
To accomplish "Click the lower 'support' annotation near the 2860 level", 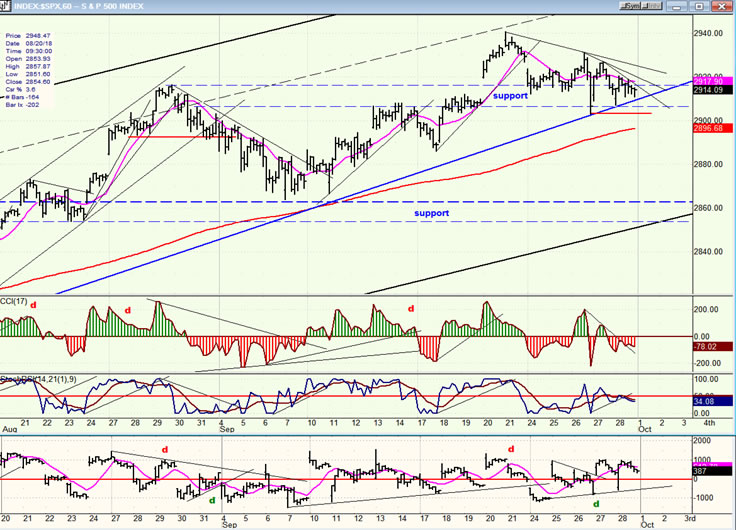I will point(431,213).
